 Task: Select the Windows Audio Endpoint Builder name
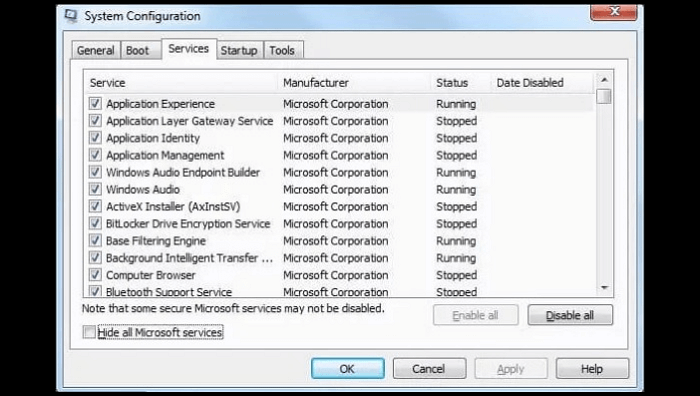(x=183, y=172)
